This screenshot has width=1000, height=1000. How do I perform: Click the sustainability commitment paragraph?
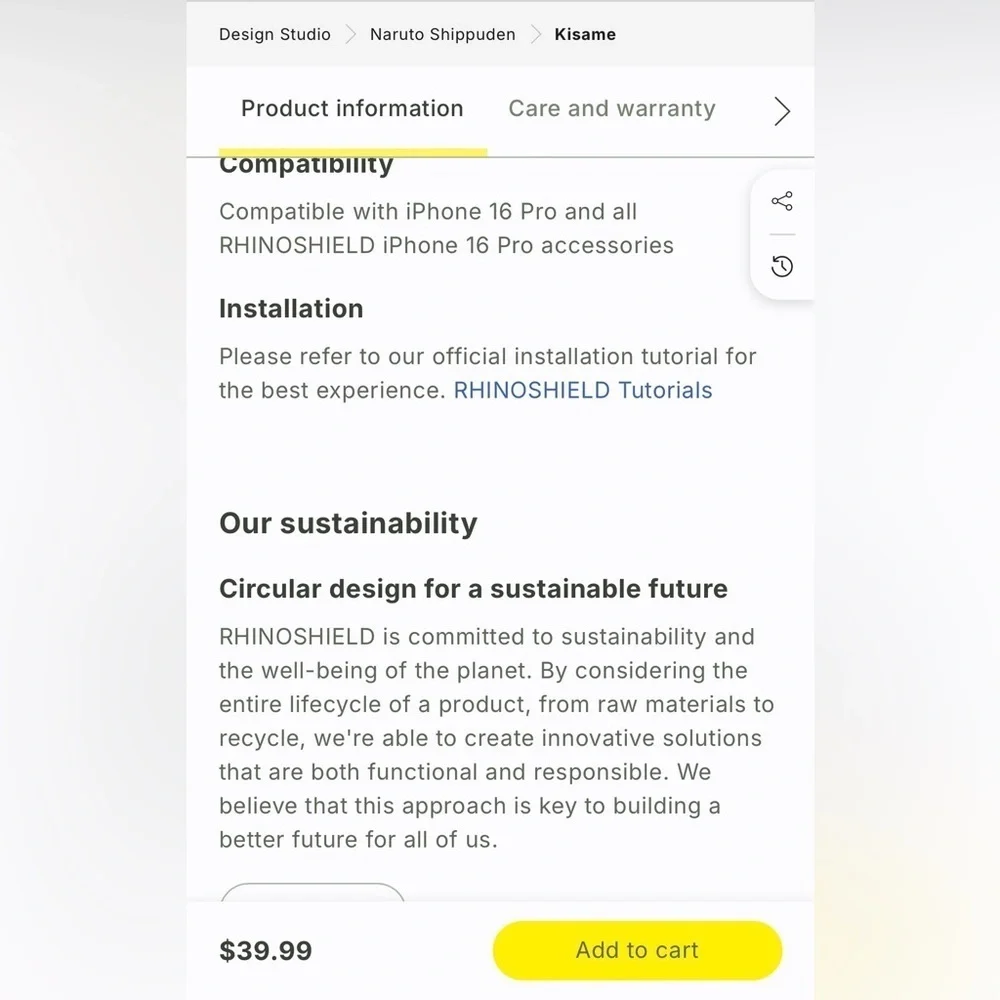[x=496, y=738]
